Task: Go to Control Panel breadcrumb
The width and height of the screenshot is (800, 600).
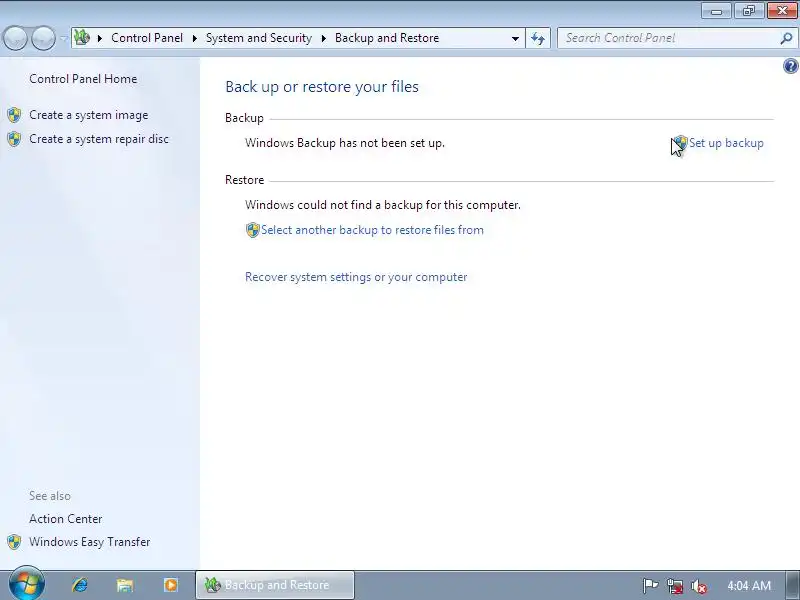Action: pos(147,38)
